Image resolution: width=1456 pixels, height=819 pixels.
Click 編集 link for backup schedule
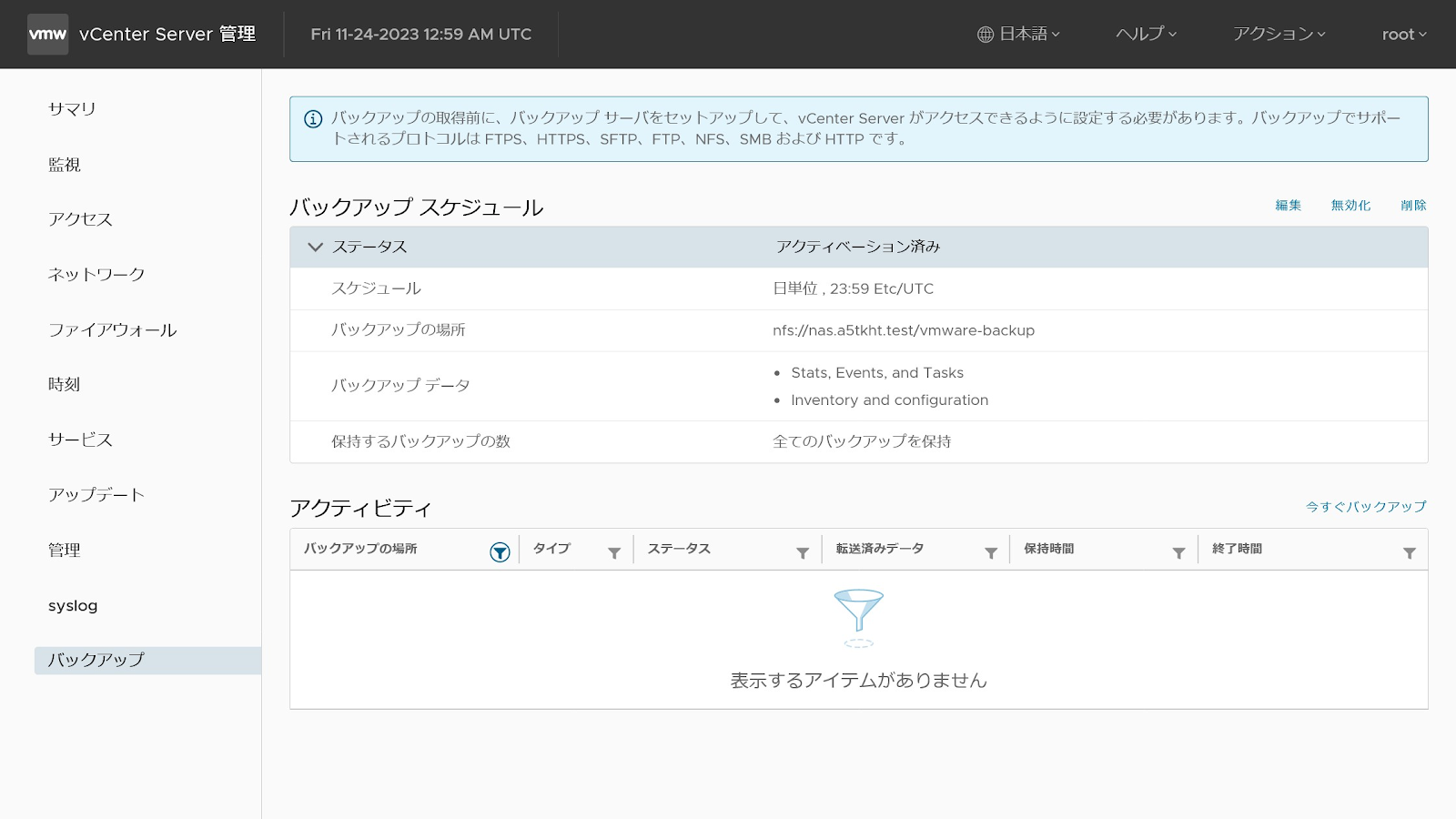(1289, 206)
